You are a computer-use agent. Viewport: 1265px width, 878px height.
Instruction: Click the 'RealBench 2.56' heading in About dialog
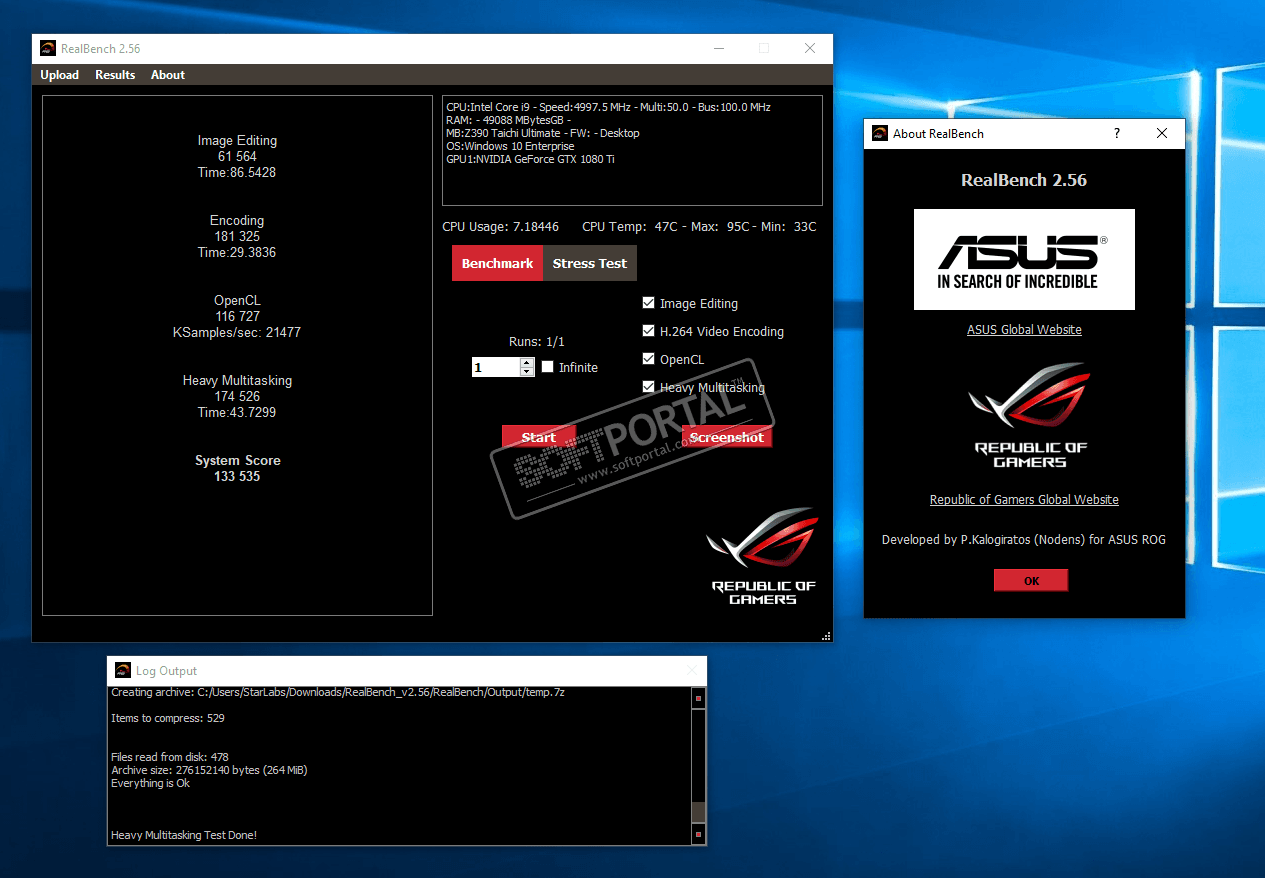1024,180
